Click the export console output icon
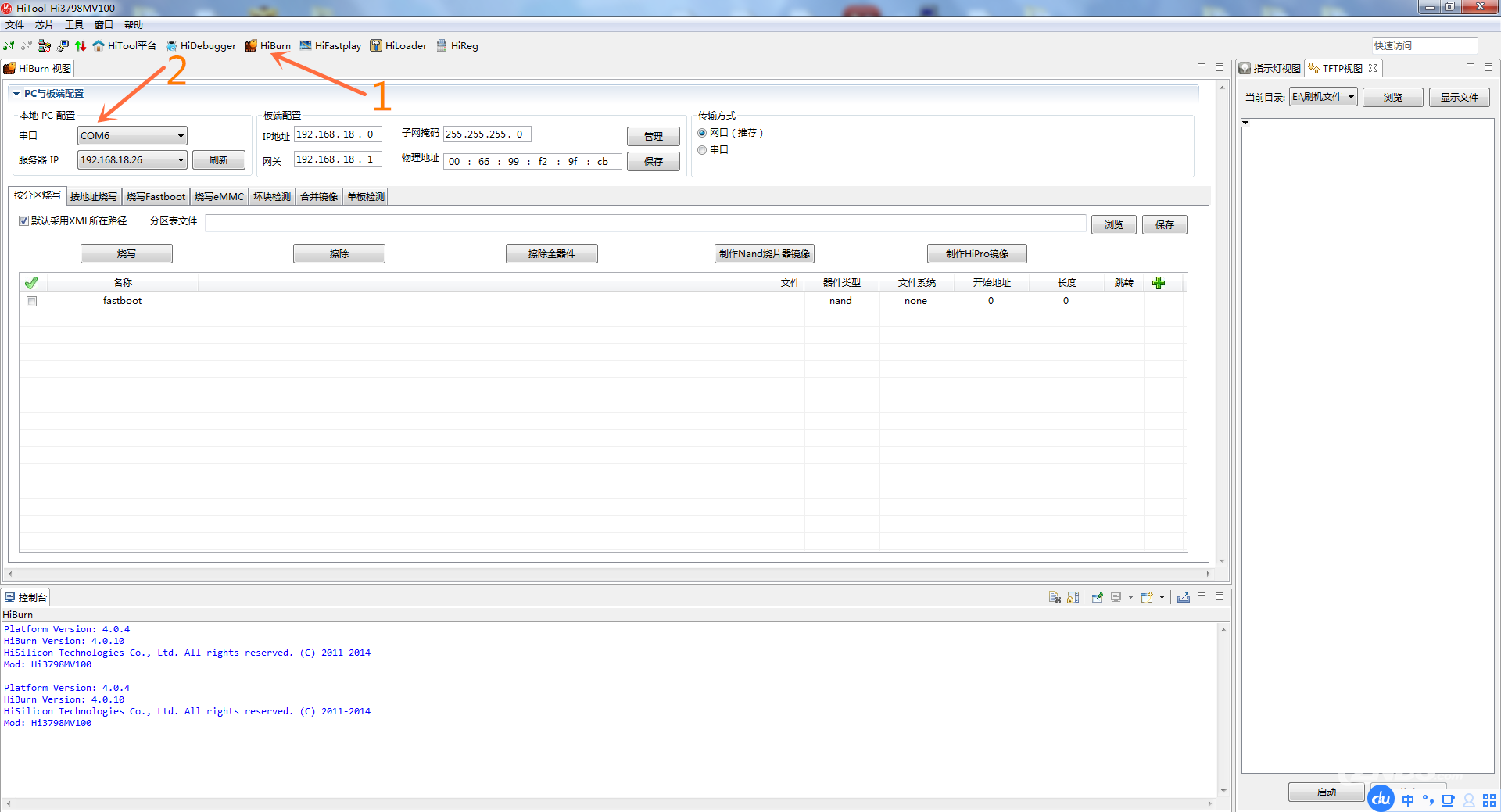Viewport: 1501px width, 812px height. tap(1184, 597)
